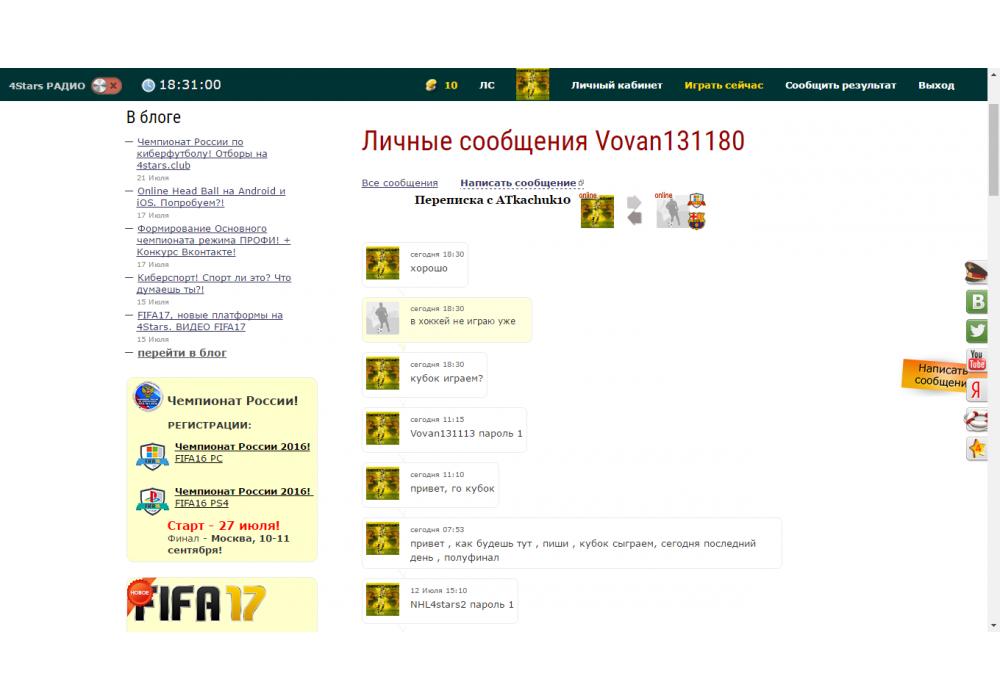
Task: Click the upper club shield badge
Action: click(x=696, y=201)
